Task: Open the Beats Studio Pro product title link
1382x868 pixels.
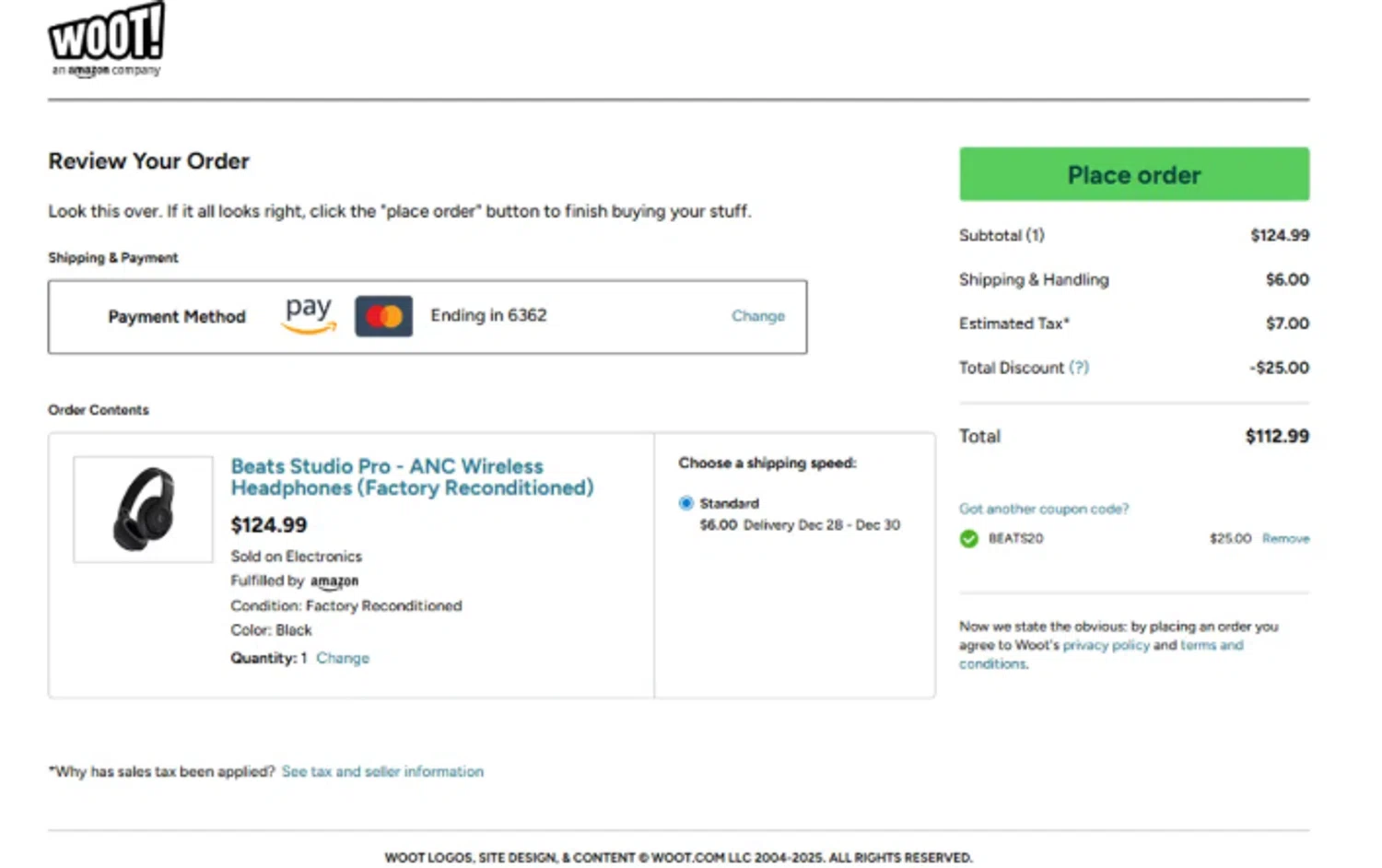Action: tap(412, 477)
